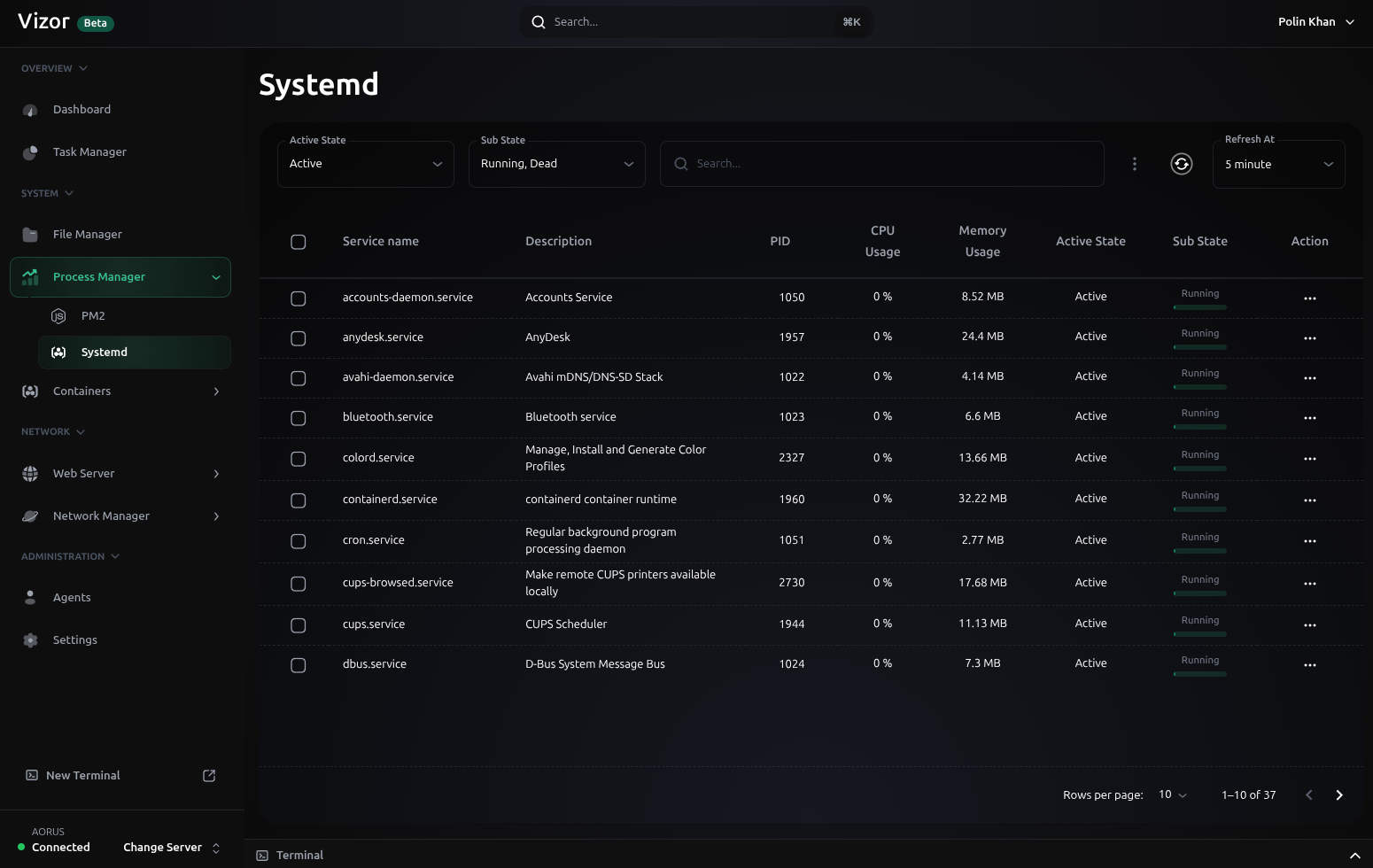1373x868 pixels.
Task: Collapse the OVERVIEW section header
Action: tap(54, 68)
